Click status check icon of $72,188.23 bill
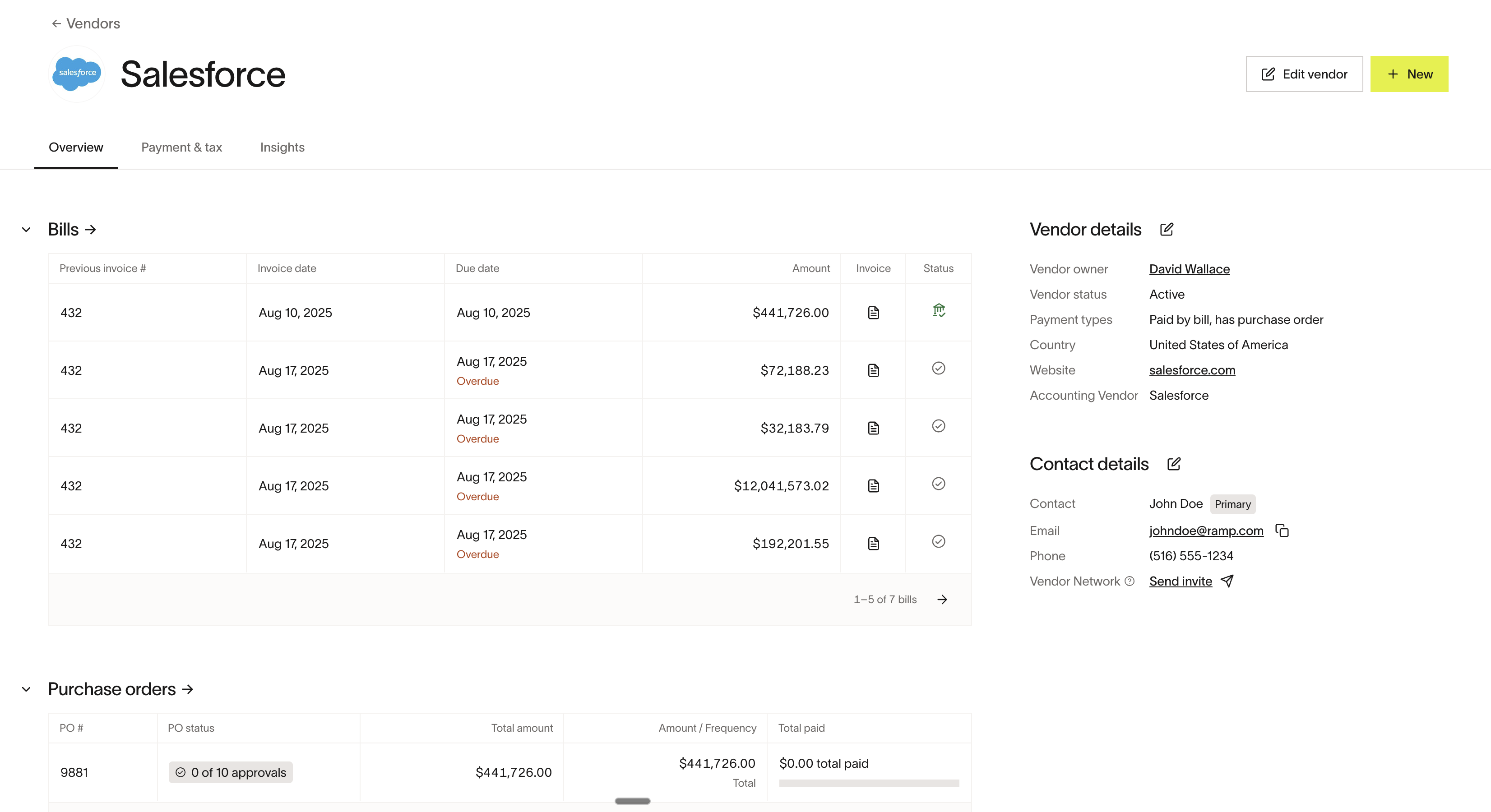This screenshot has width=1491, height=812. (x=939, y=368)
